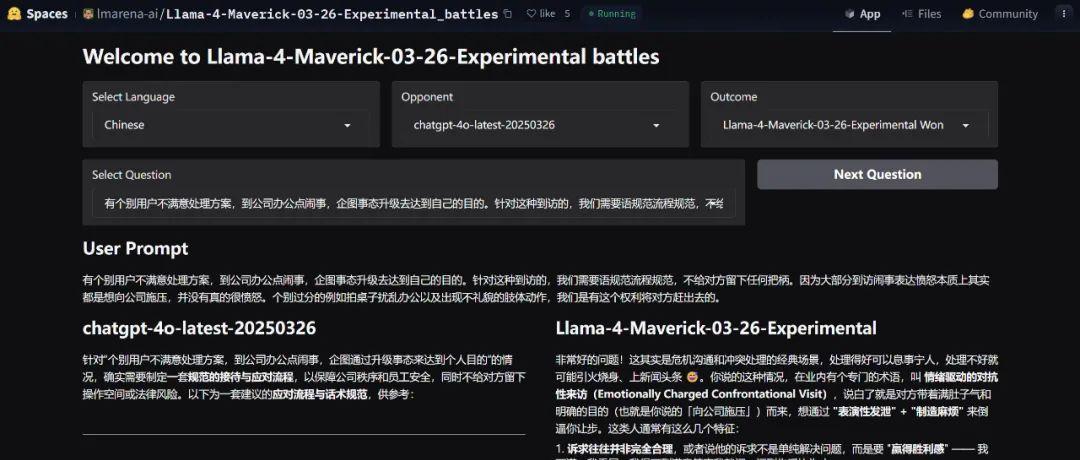Click the Select Language label

(134, 97)
